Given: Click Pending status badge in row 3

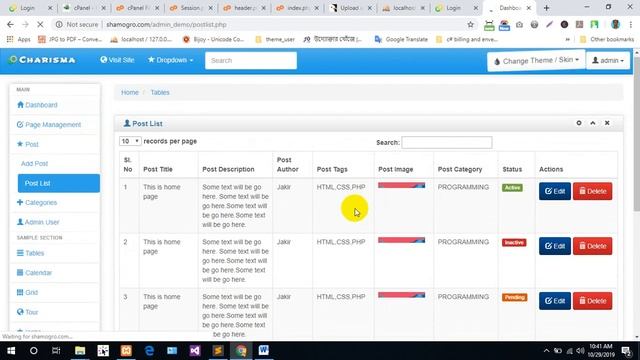Looking at the screenshot, I should [x=514, y=297].
